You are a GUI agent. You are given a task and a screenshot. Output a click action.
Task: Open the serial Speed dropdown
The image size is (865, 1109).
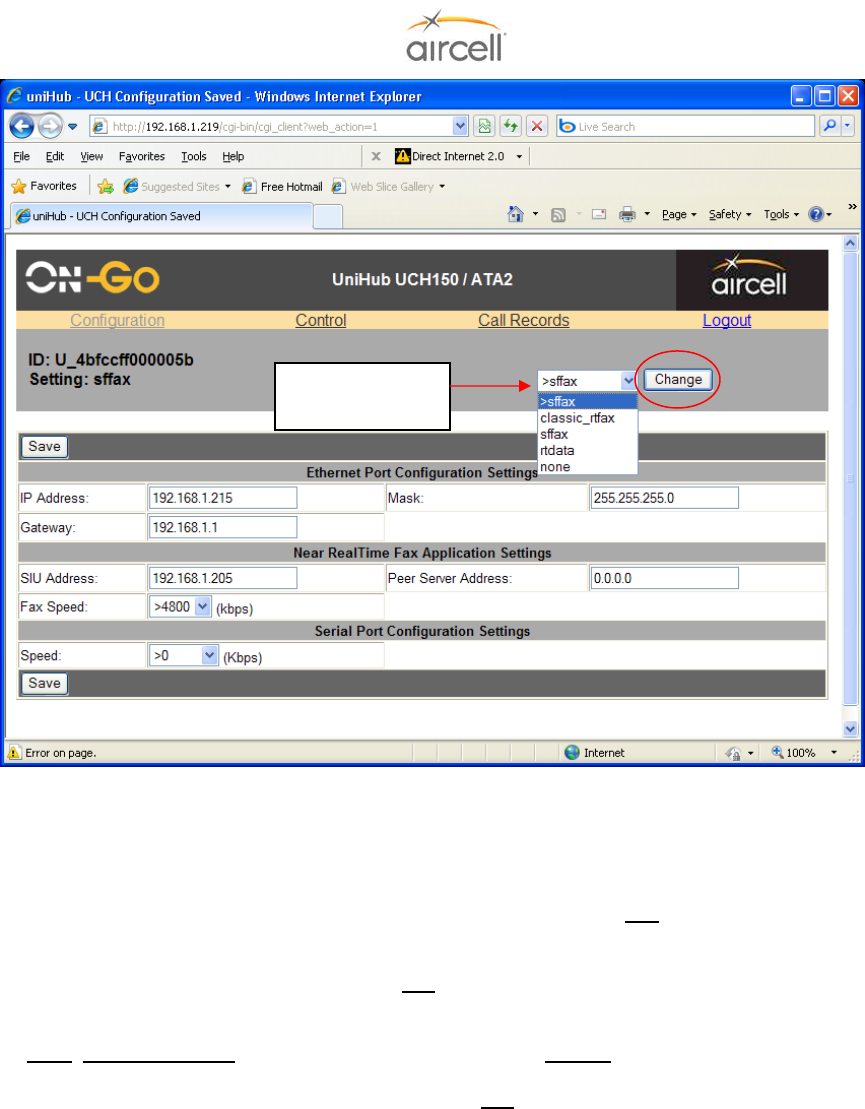point(184,656)
